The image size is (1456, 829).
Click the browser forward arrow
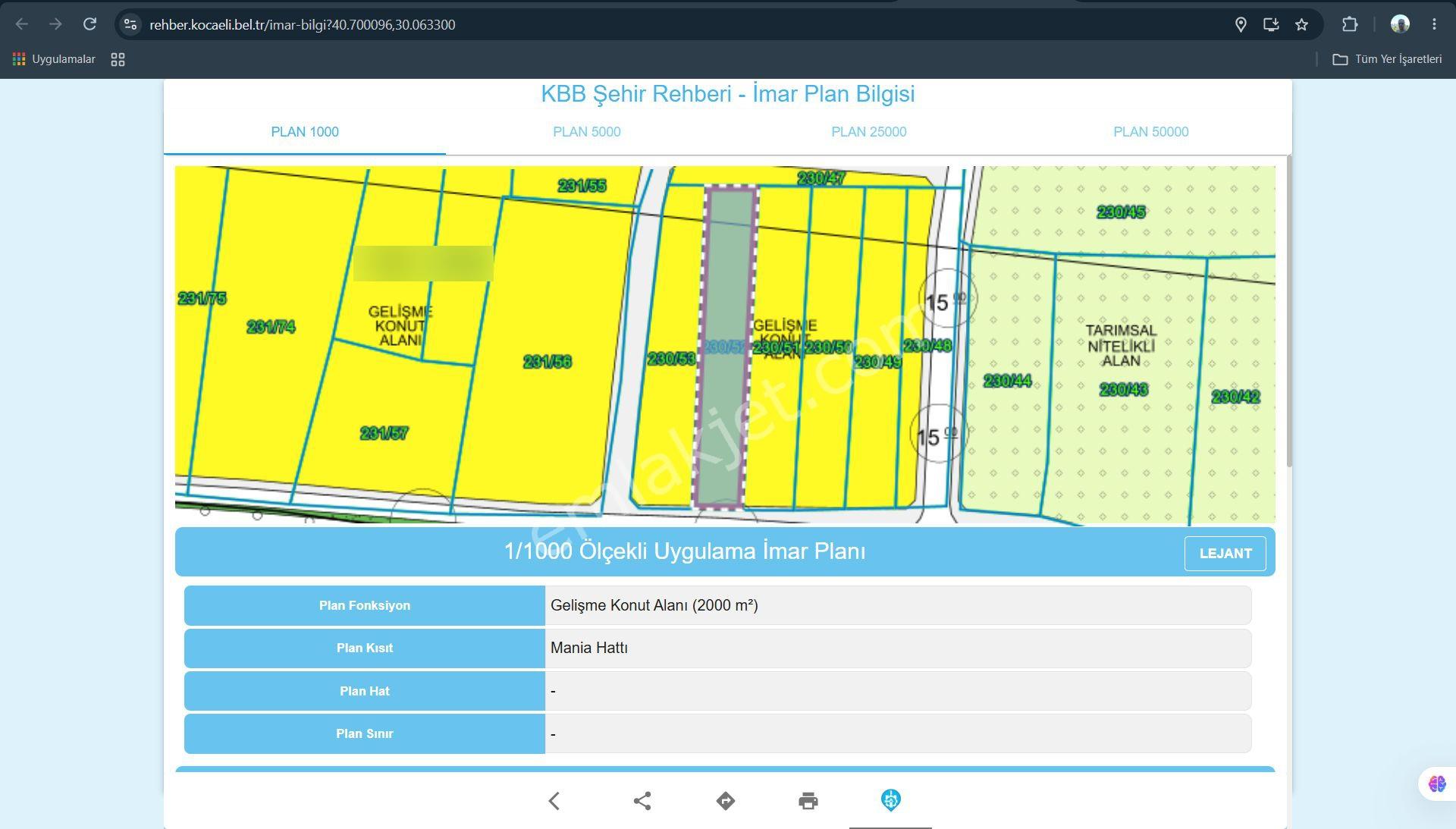[x=55, y=24]
